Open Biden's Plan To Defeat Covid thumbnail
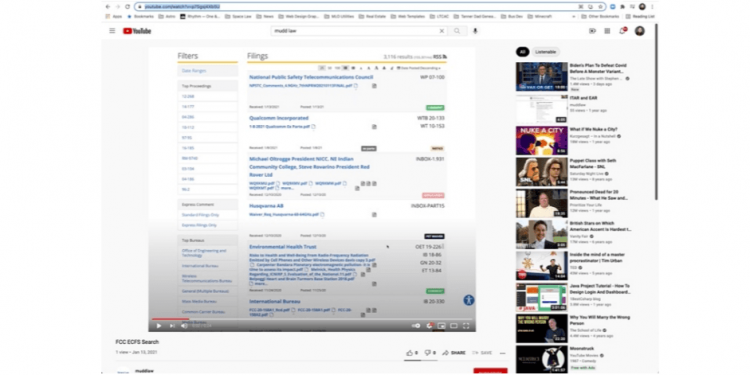Screen dimensions: 750x375 coord(541,77)
